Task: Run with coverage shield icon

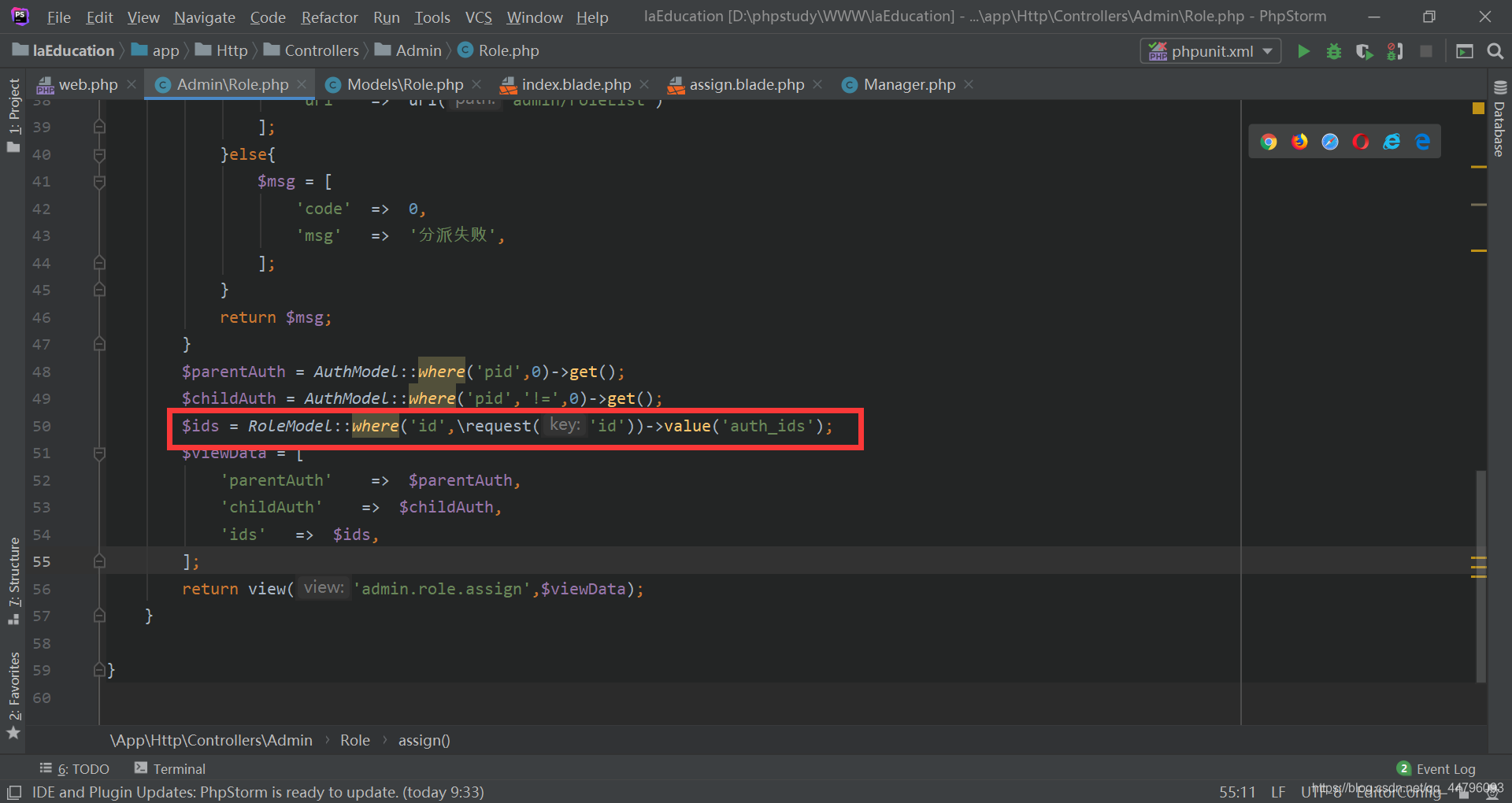Action: (1364, 51)
